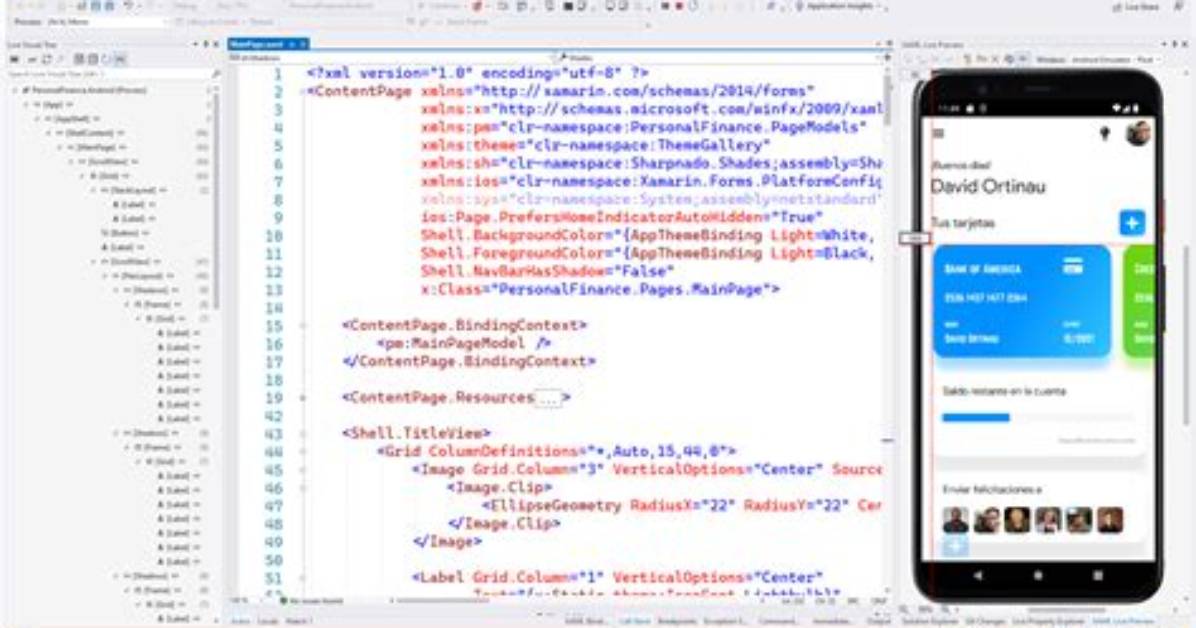This screenshot has height=628, width=1196.
Task: Open the Call Stack tab
Action: coord(635,621)
